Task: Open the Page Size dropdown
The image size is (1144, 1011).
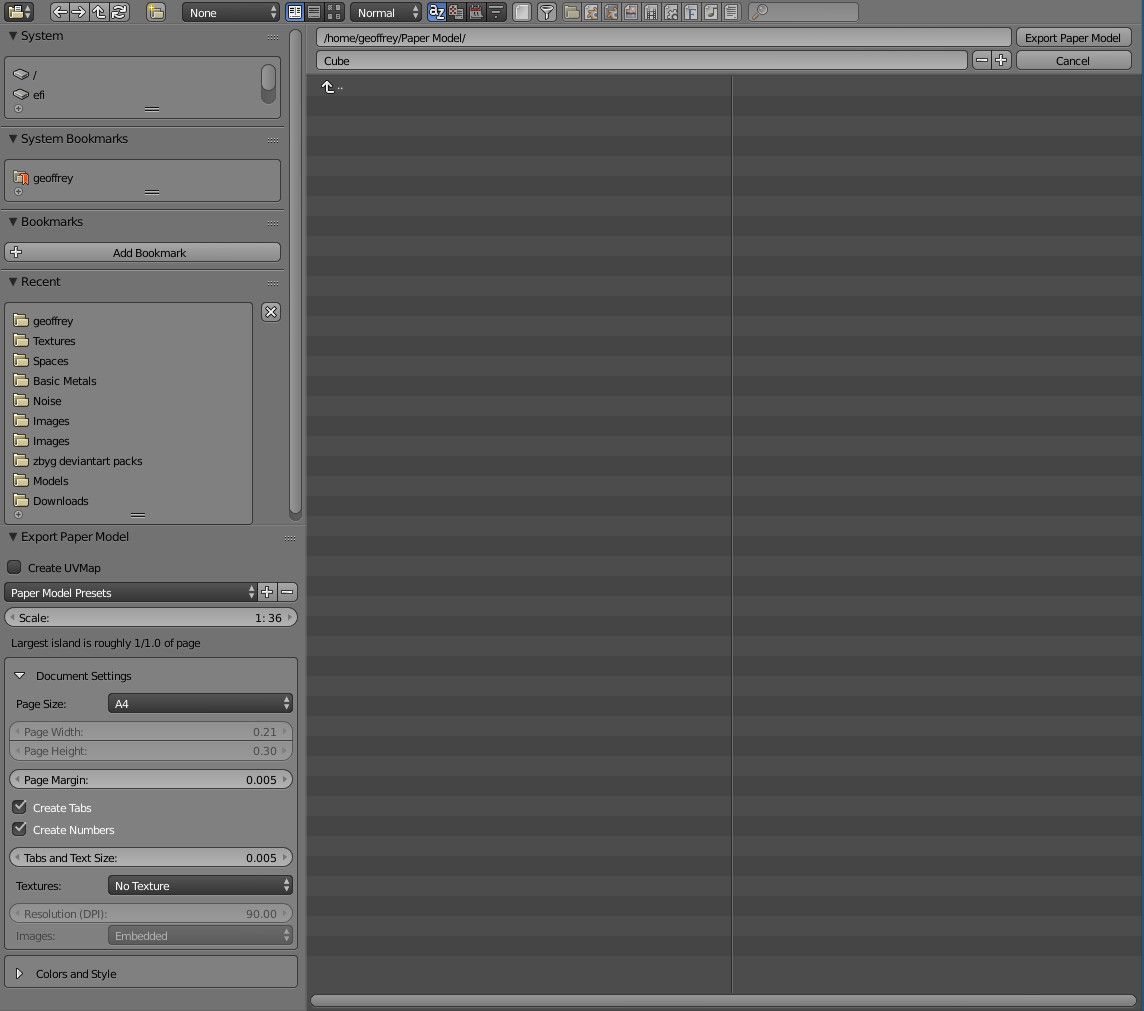Action: [199, 703]
